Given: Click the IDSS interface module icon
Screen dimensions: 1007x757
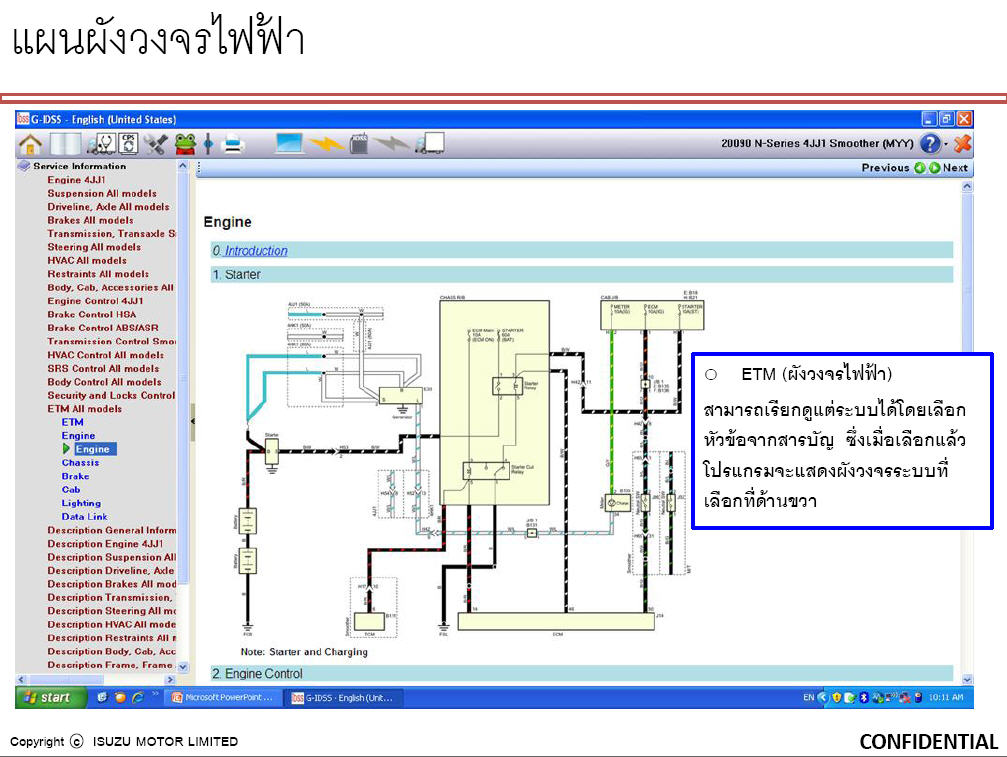Looking at the screenshot, I should click(359, 144).
